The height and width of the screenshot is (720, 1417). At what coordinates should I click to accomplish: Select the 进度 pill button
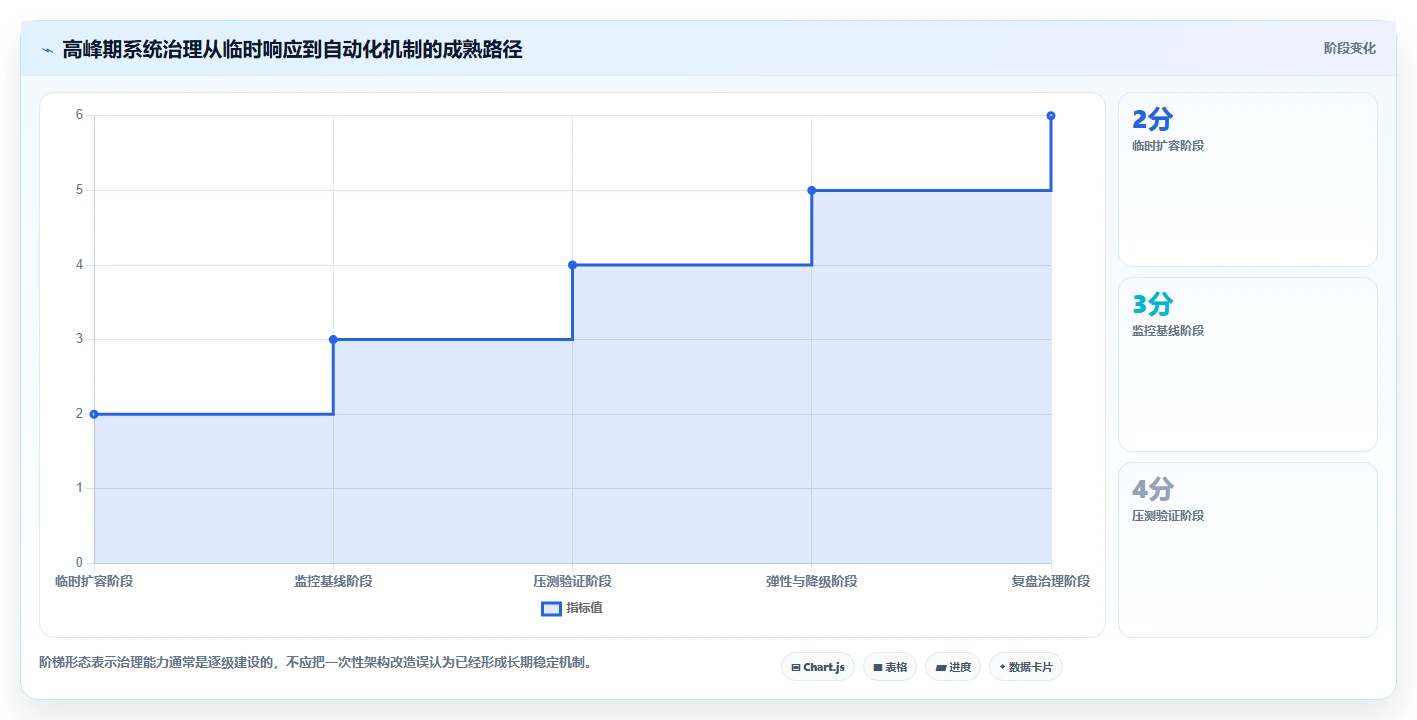click(953, 667)
